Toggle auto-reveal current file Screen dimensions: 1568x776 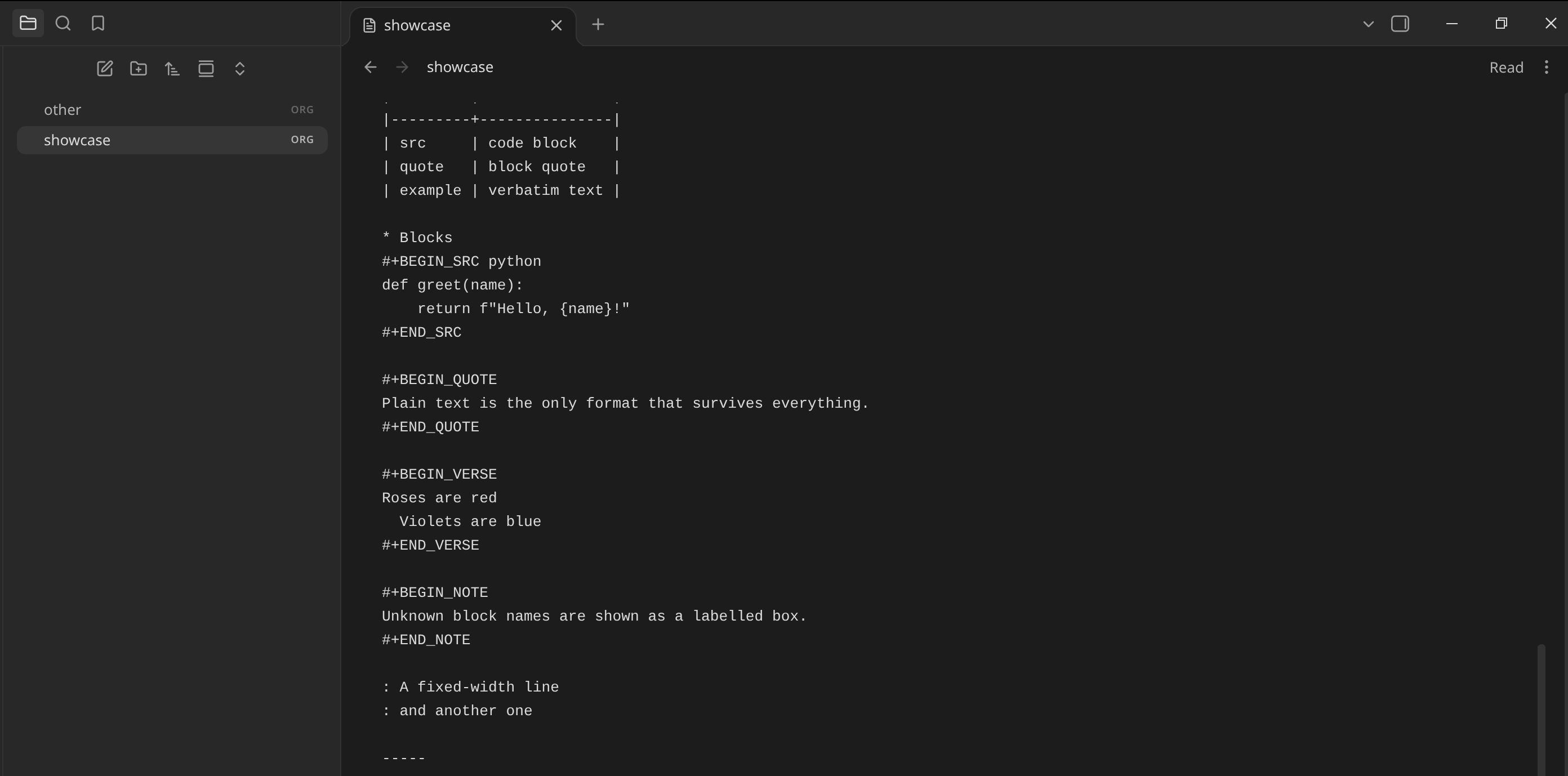tap(206, 68)
